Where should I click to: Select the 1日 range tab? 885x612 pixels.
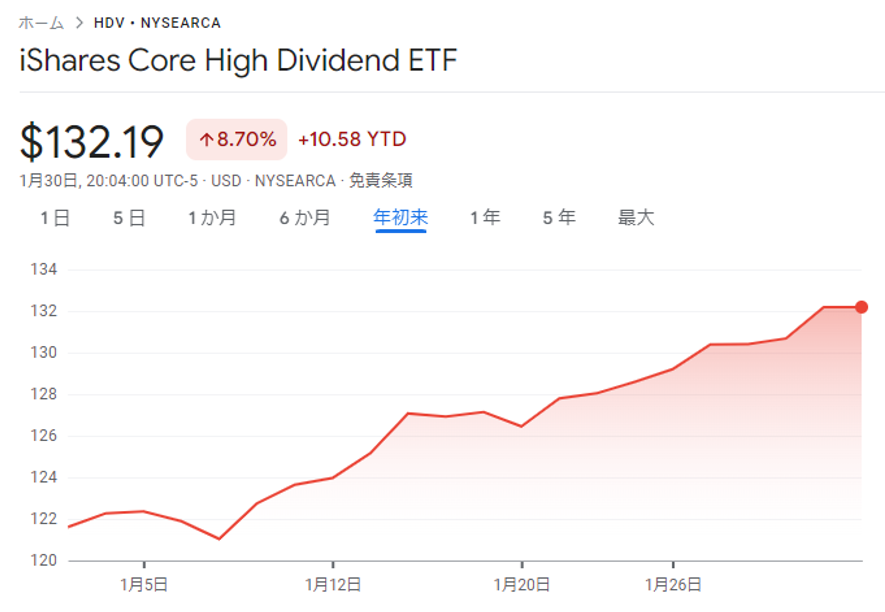(x=55, y=217)
